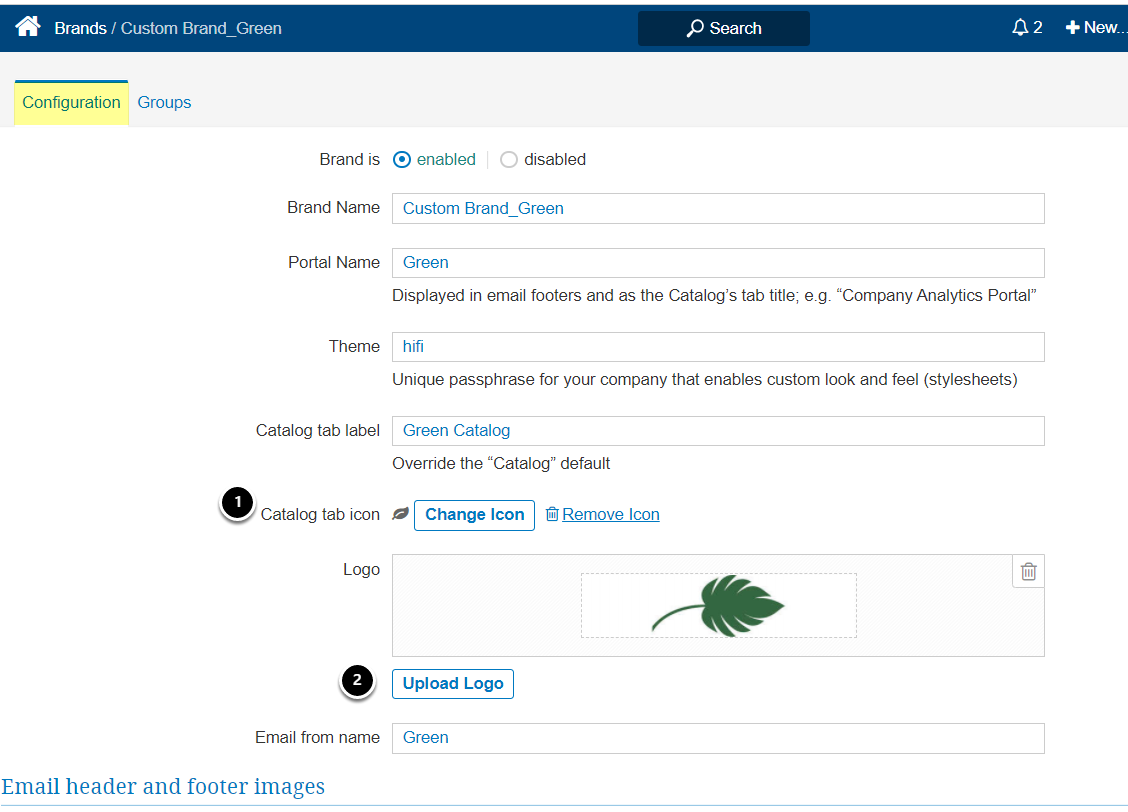Click the trash icon beside logo preview
1128x812 pixels.
point(1028,572)
